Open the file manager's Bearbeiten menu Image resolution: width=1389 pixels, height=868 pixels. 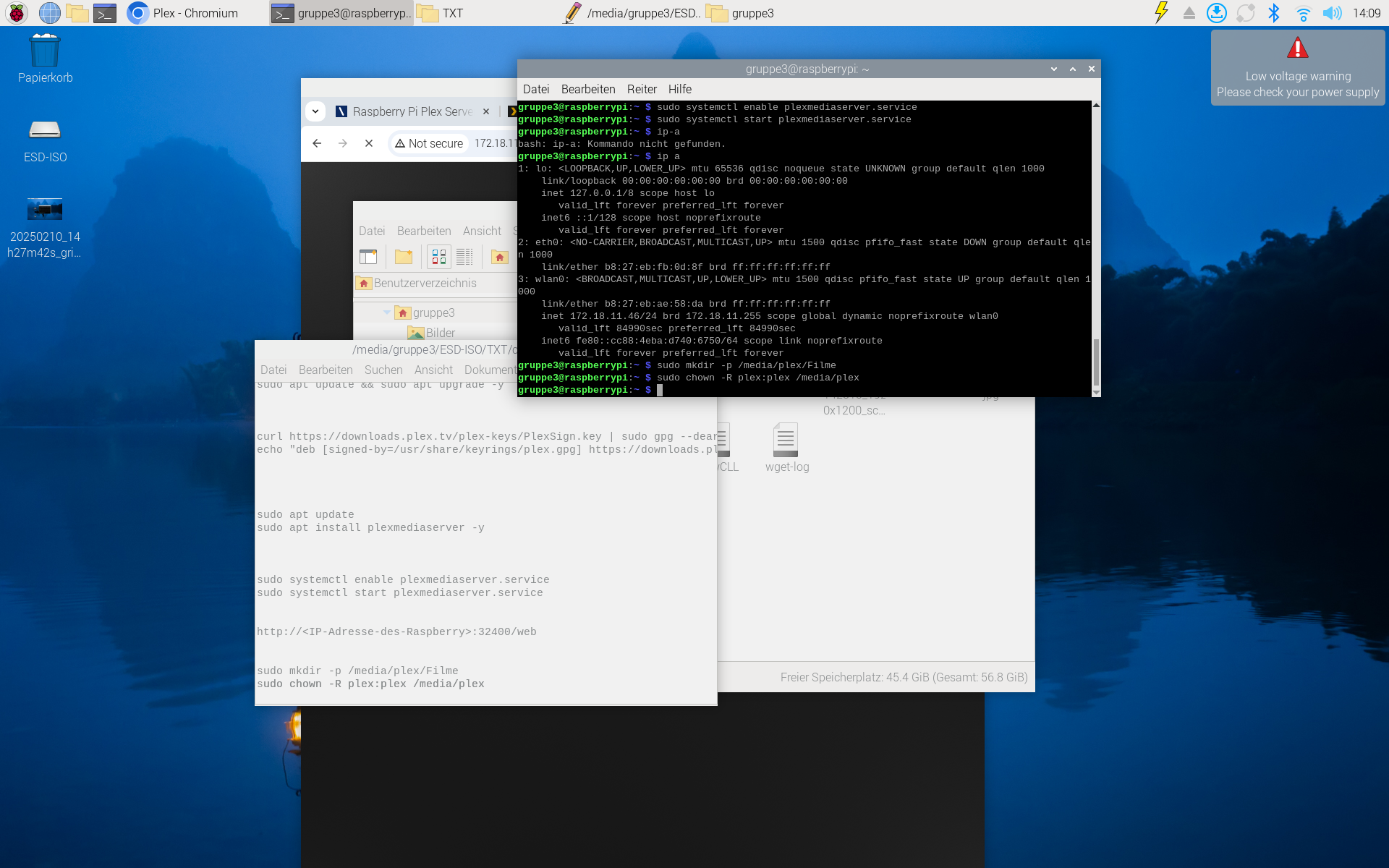(x=424, y=231)
